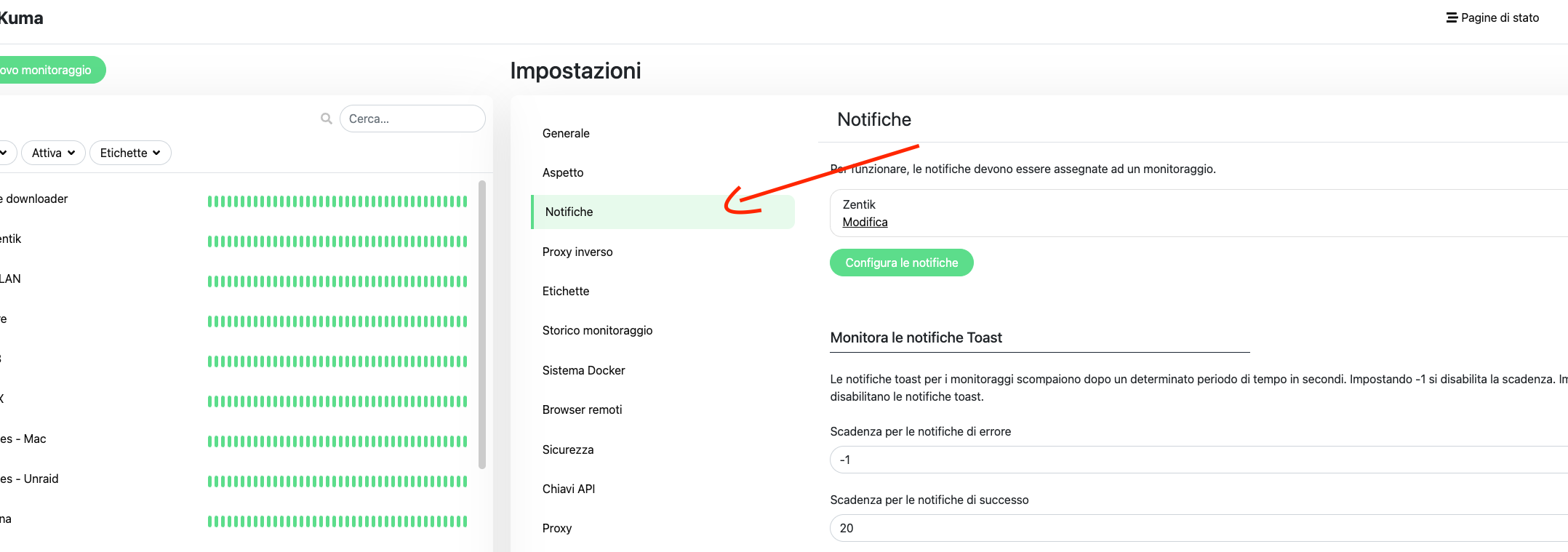
Task: Open the Sicurezza settings section
Action: click(568, 449)
